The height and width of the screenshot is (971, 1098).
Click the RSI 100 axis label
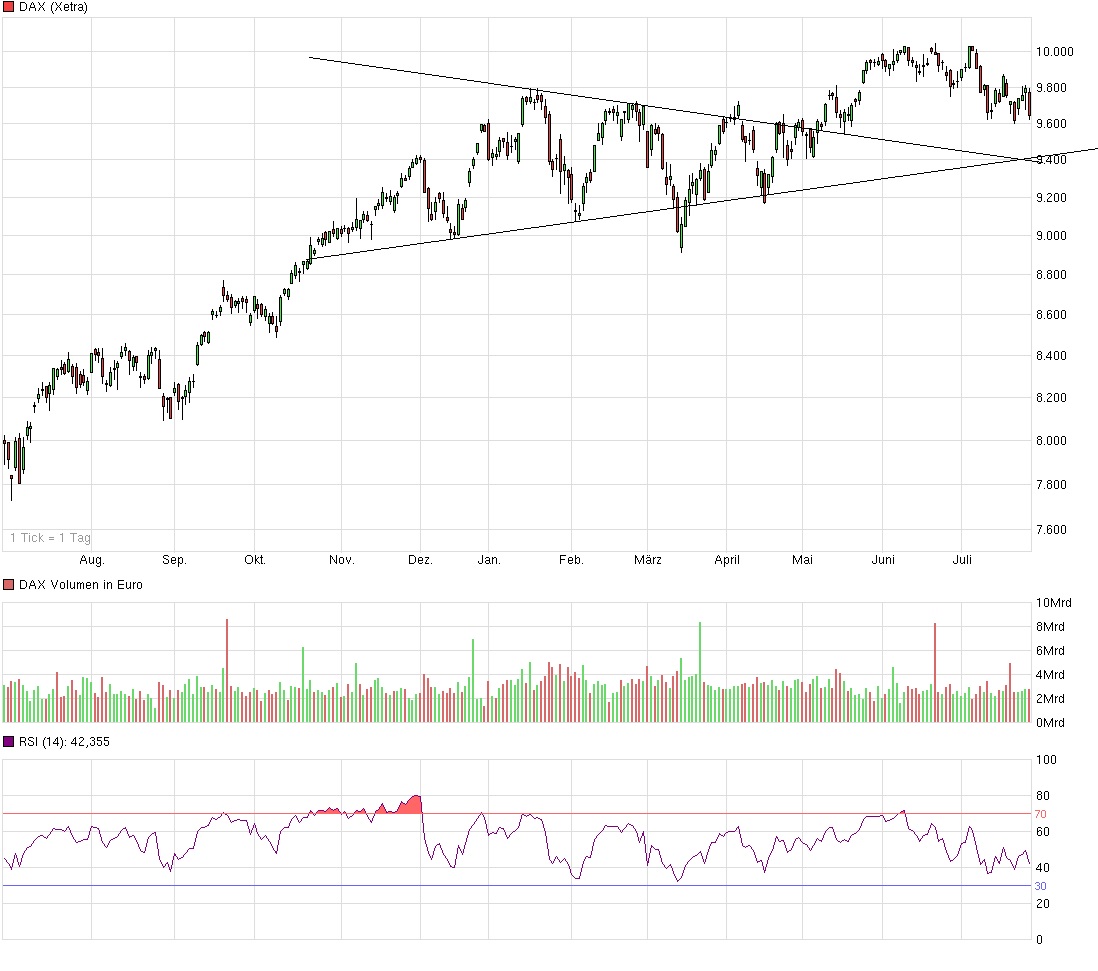click(1046, 760)
